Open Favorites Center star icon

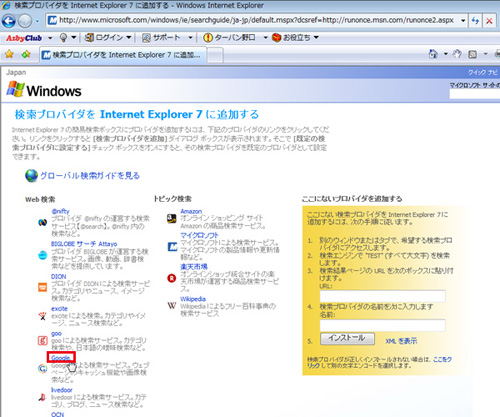pos(9,54)
